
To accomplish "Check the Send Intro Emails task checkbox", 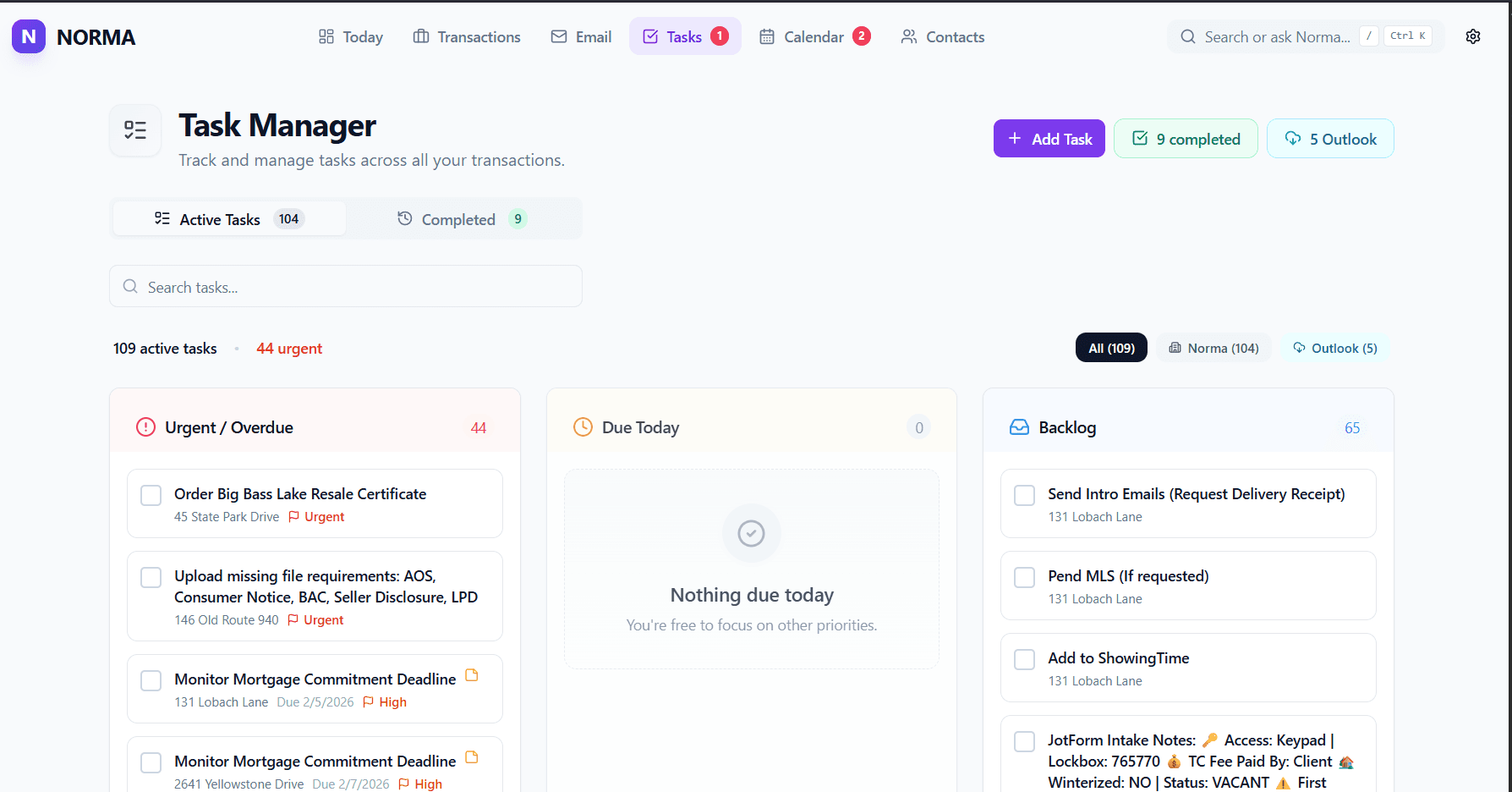I will pyautogui.click(x=1024, y=495).
